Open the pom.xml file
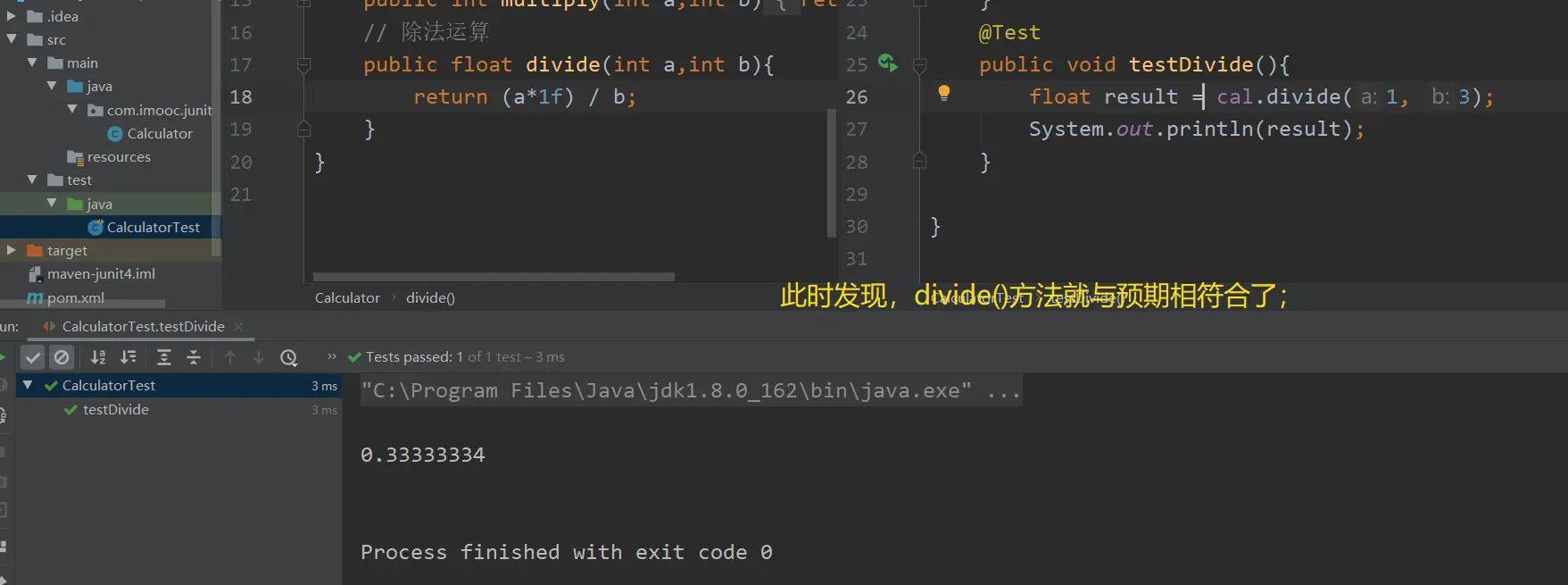The image size is (1568, 585). 76,297
